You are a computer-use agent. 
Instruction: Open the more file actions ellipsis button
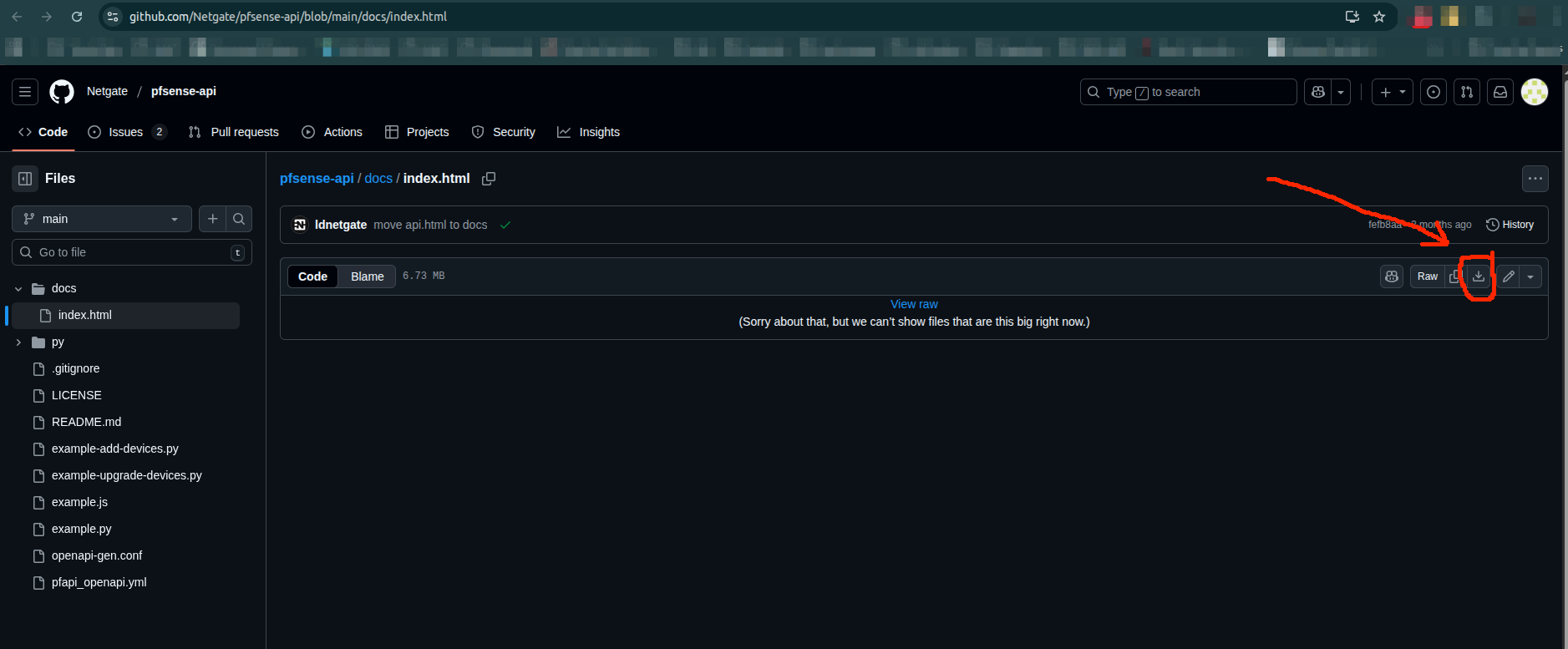pyautogui.click(x=1535, y=178)
